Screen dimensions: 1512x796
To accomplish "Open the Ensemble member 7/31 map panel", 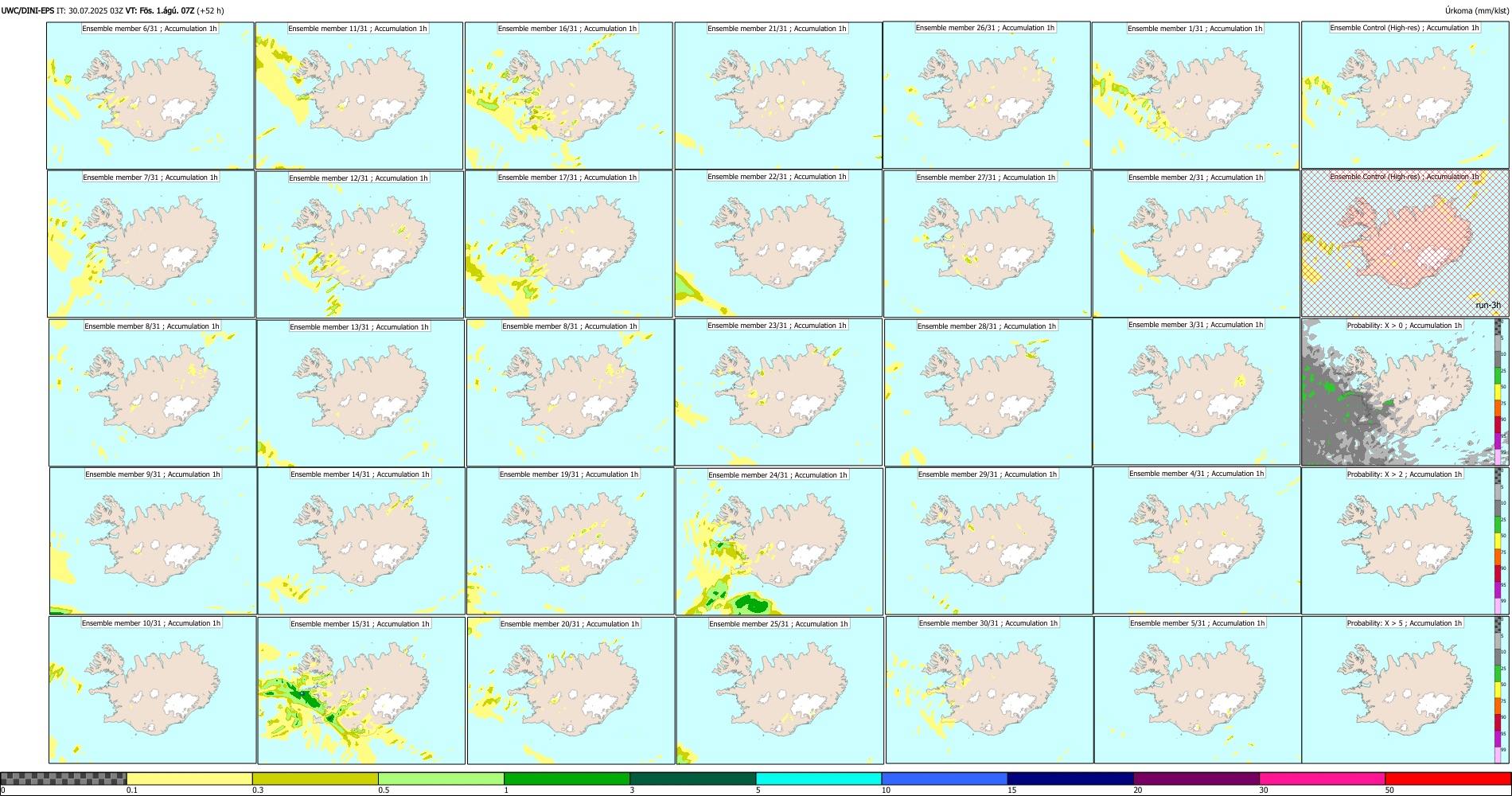I will (x=151, y=244).
